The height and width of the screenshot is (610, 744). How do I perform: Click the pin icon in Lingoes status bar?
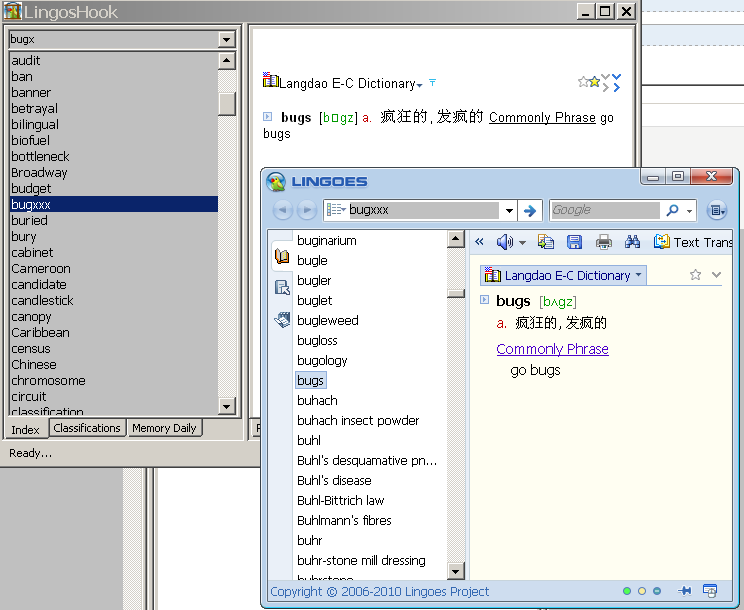[684, 591]
